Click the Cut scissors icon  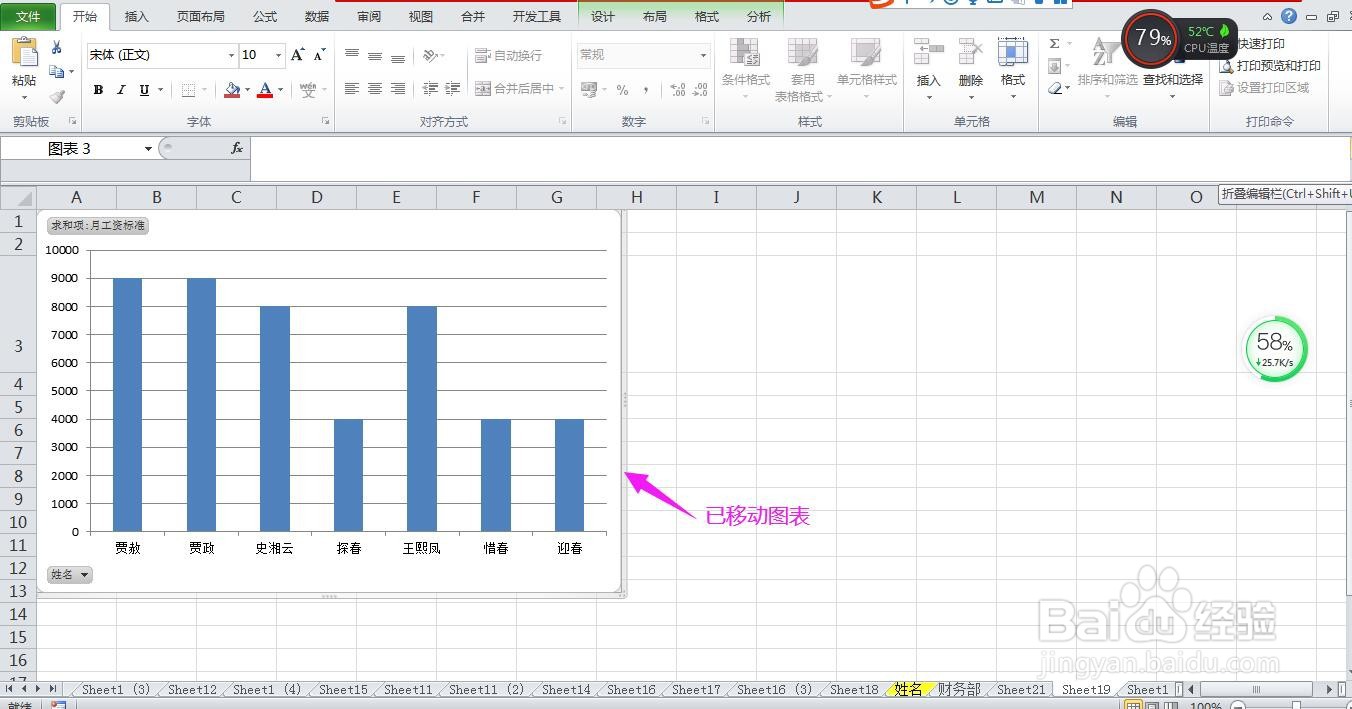tap(57, 47)
